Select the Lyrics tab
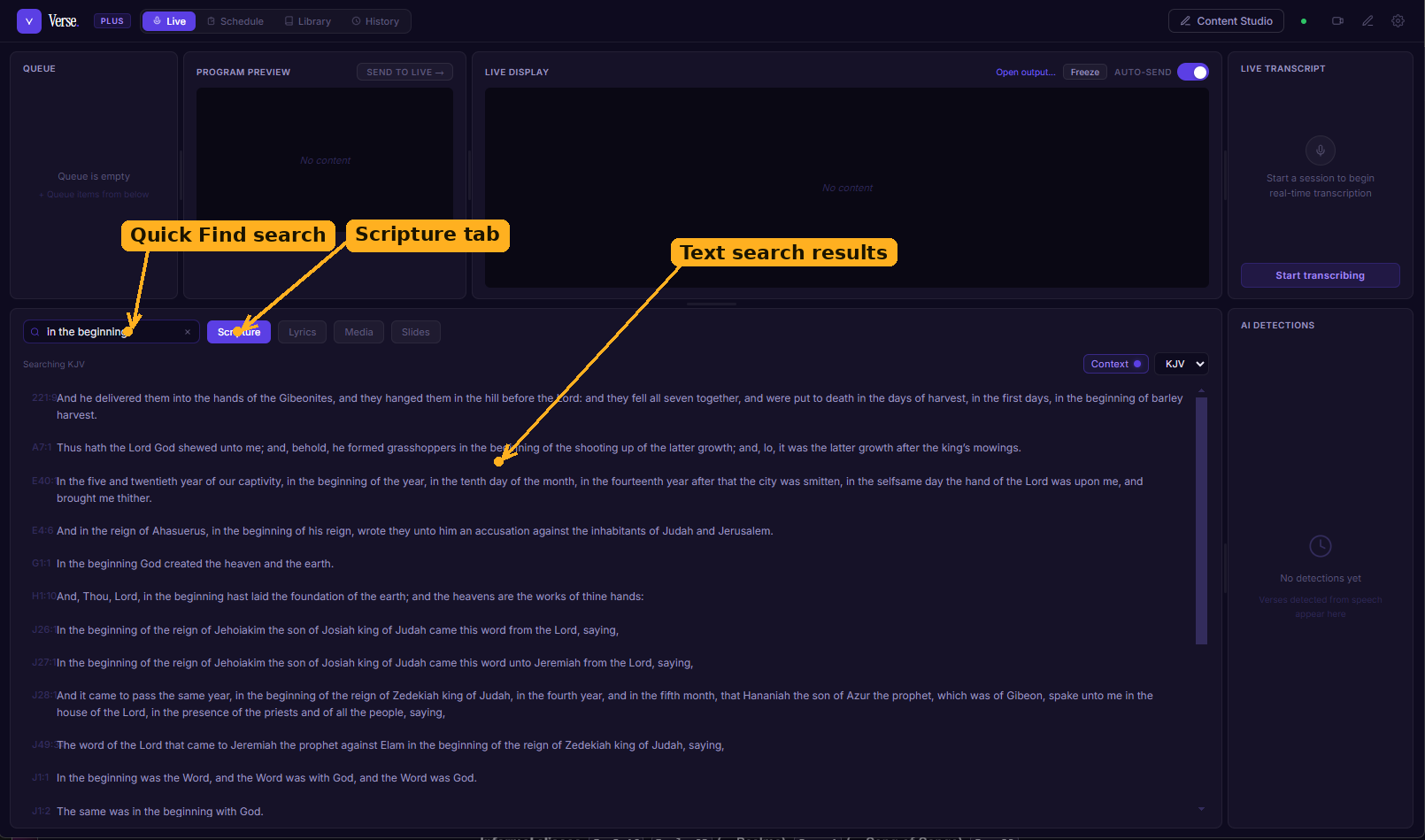The width and height of the screenshot is (1425, 840). click(x=302, y=333)
